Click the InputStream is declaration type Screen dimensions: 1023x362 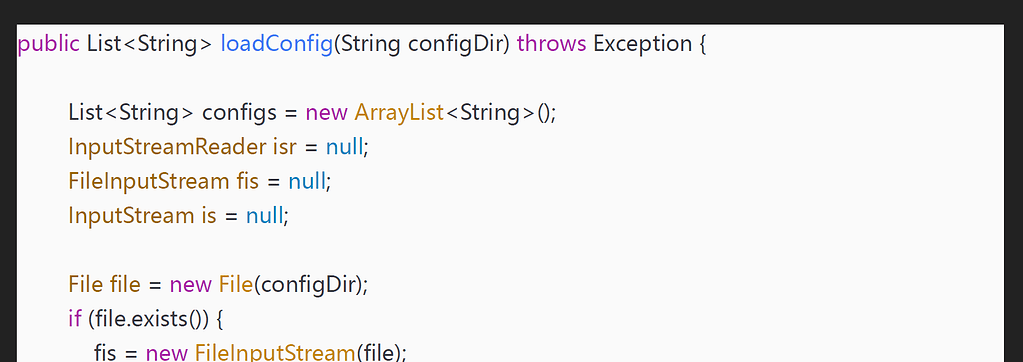pos(131,215)
